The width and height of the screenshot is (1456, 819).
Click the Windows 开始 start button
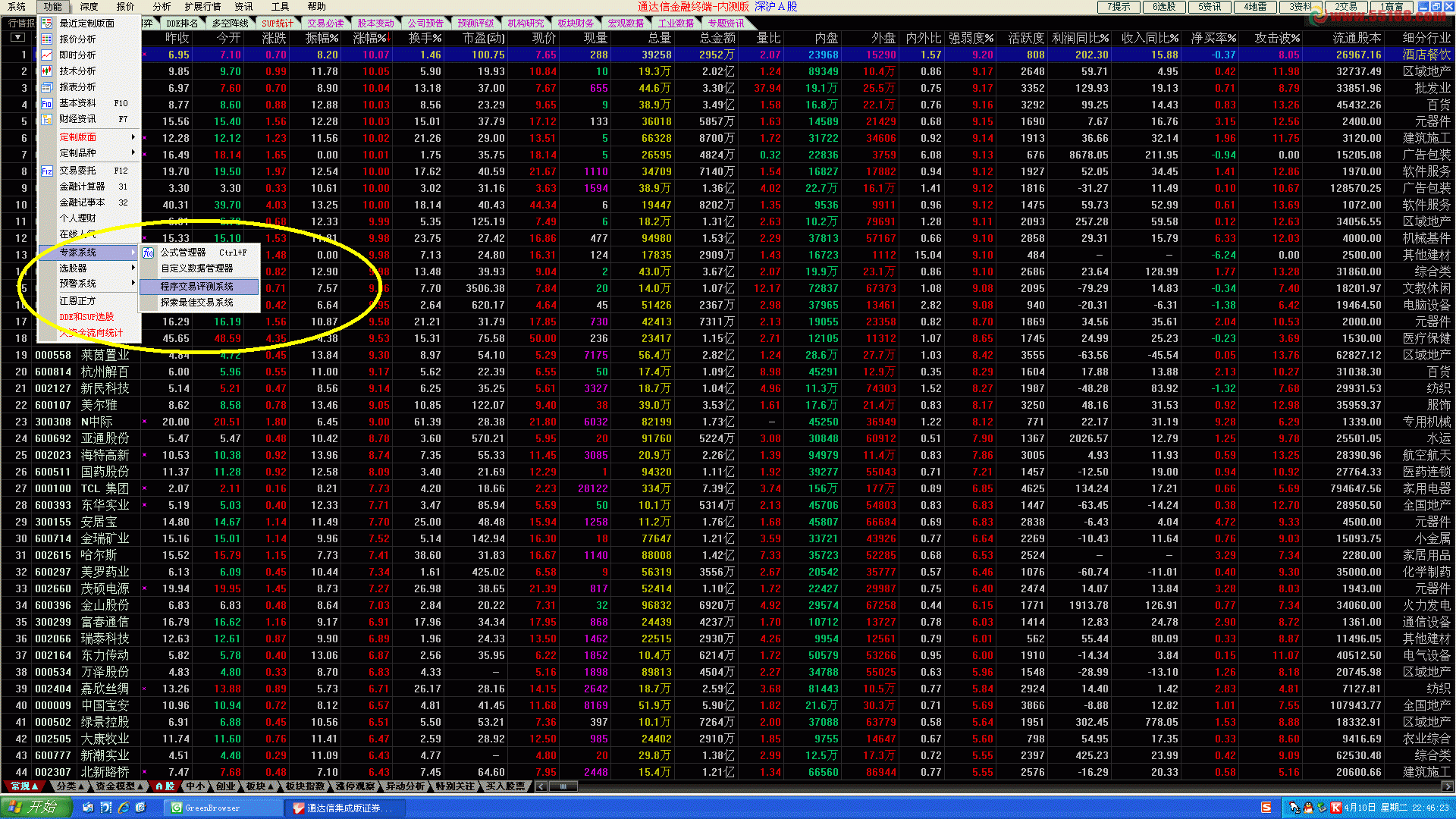tap(36, 808)
